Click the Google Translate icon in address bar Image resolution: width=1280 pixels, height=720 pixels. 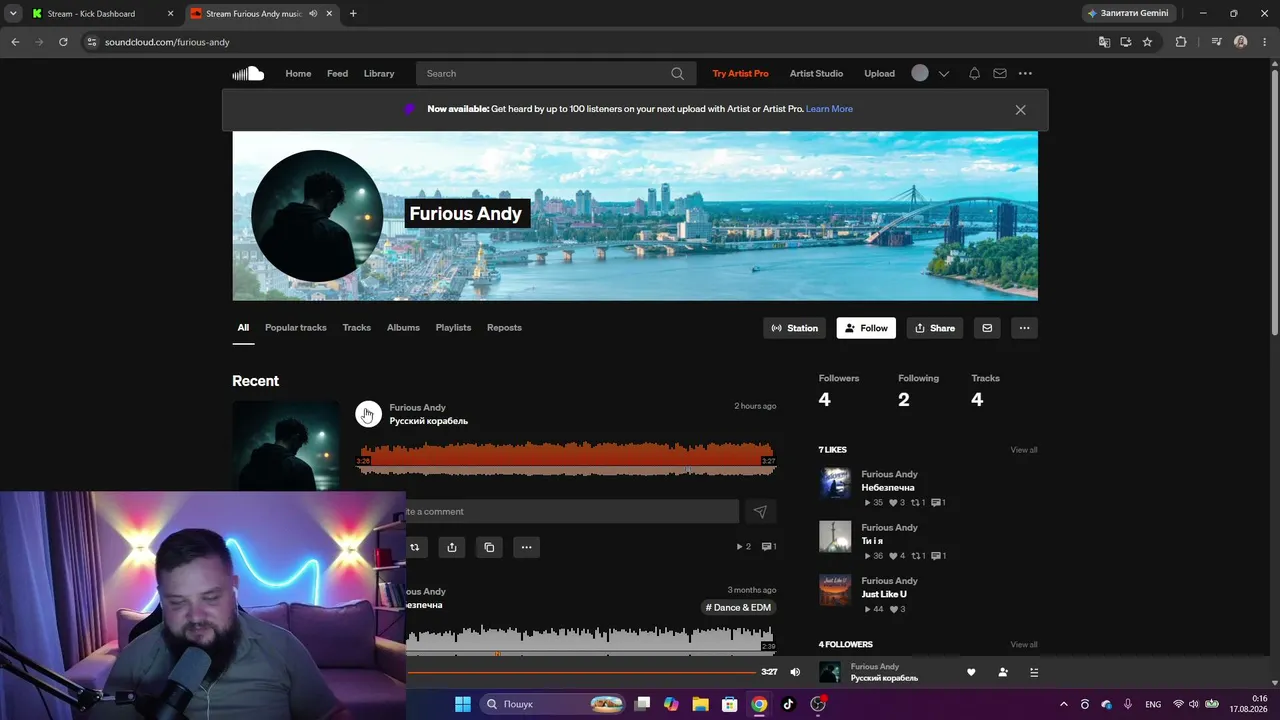[1104, 42]
